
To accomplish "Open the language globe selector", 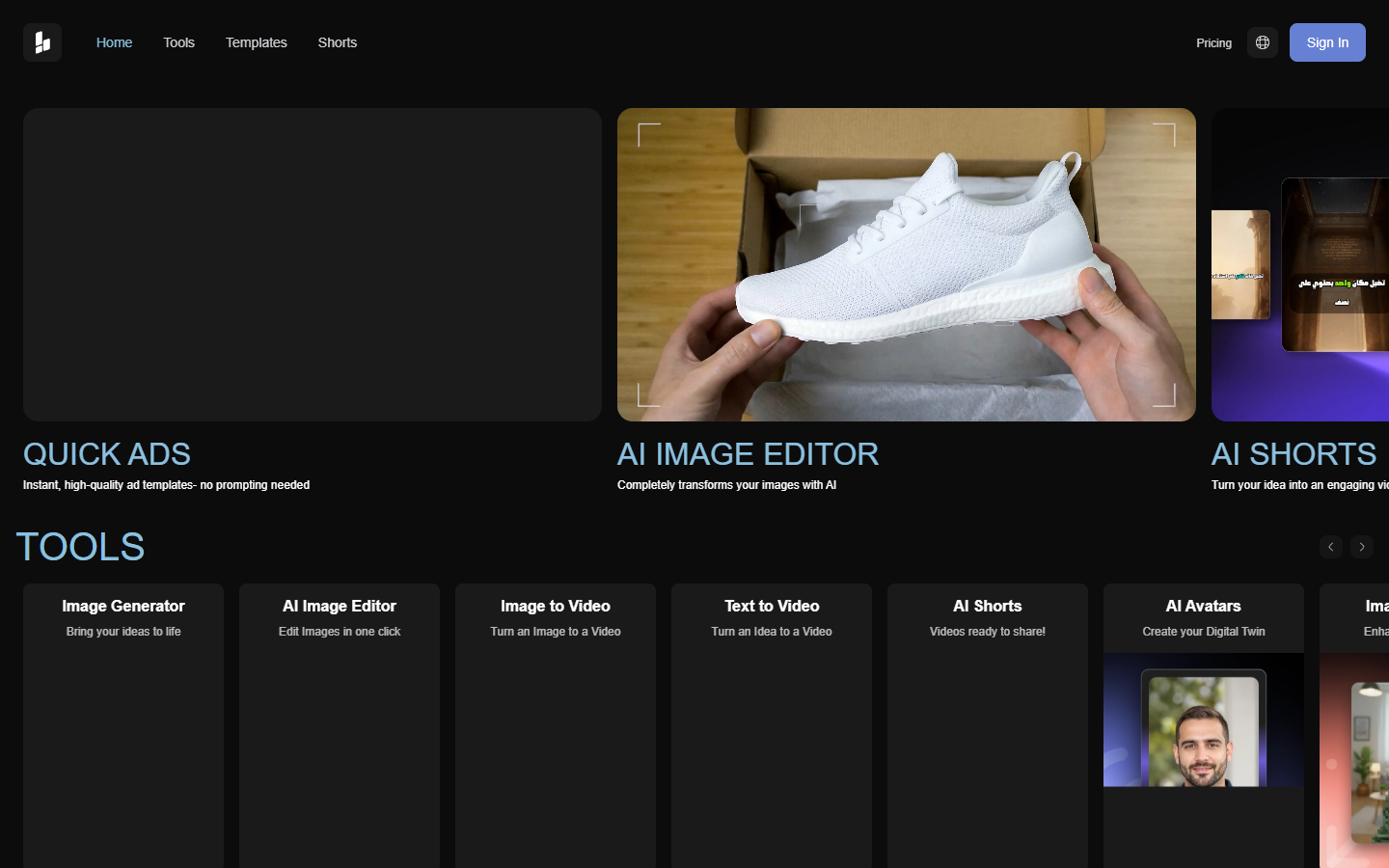I will coord(1263,42).
